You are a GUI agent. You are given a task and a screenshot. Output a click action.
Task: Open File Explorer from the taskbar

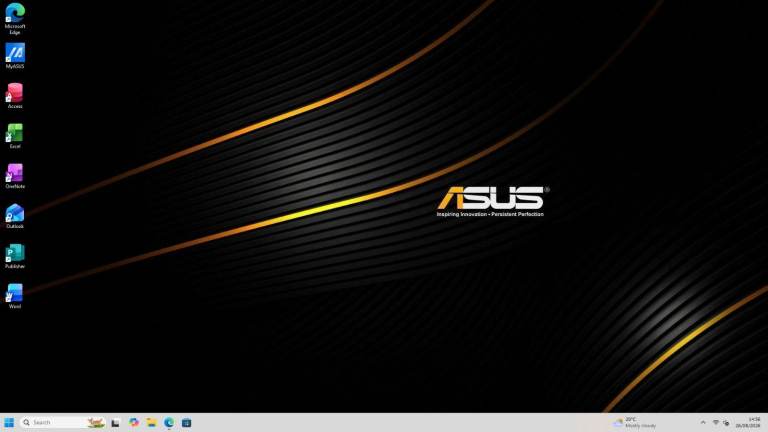[x=151, y=422]
